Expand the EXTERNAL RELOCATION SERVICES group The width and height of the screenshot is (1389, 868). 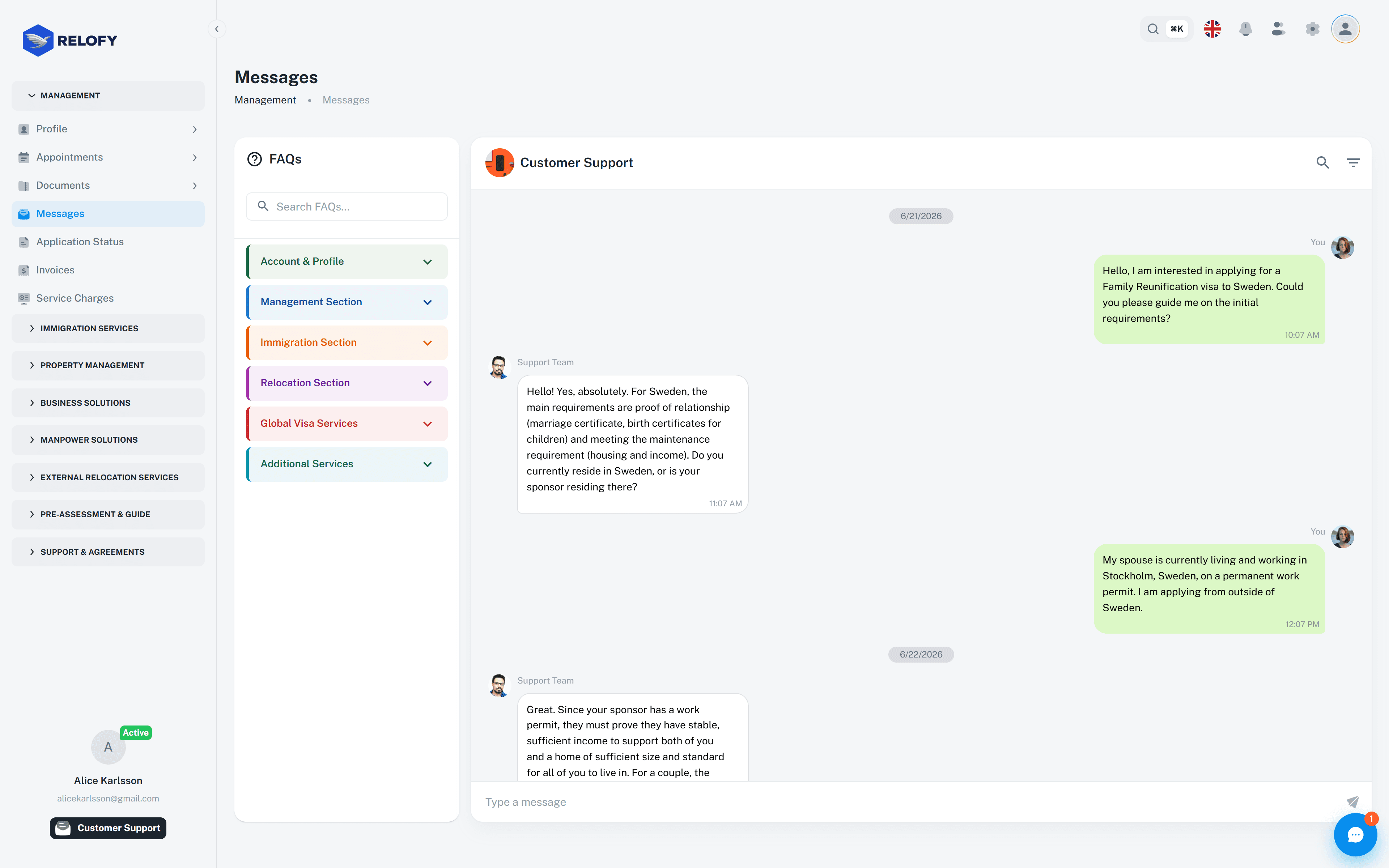(x=108, y=477)
